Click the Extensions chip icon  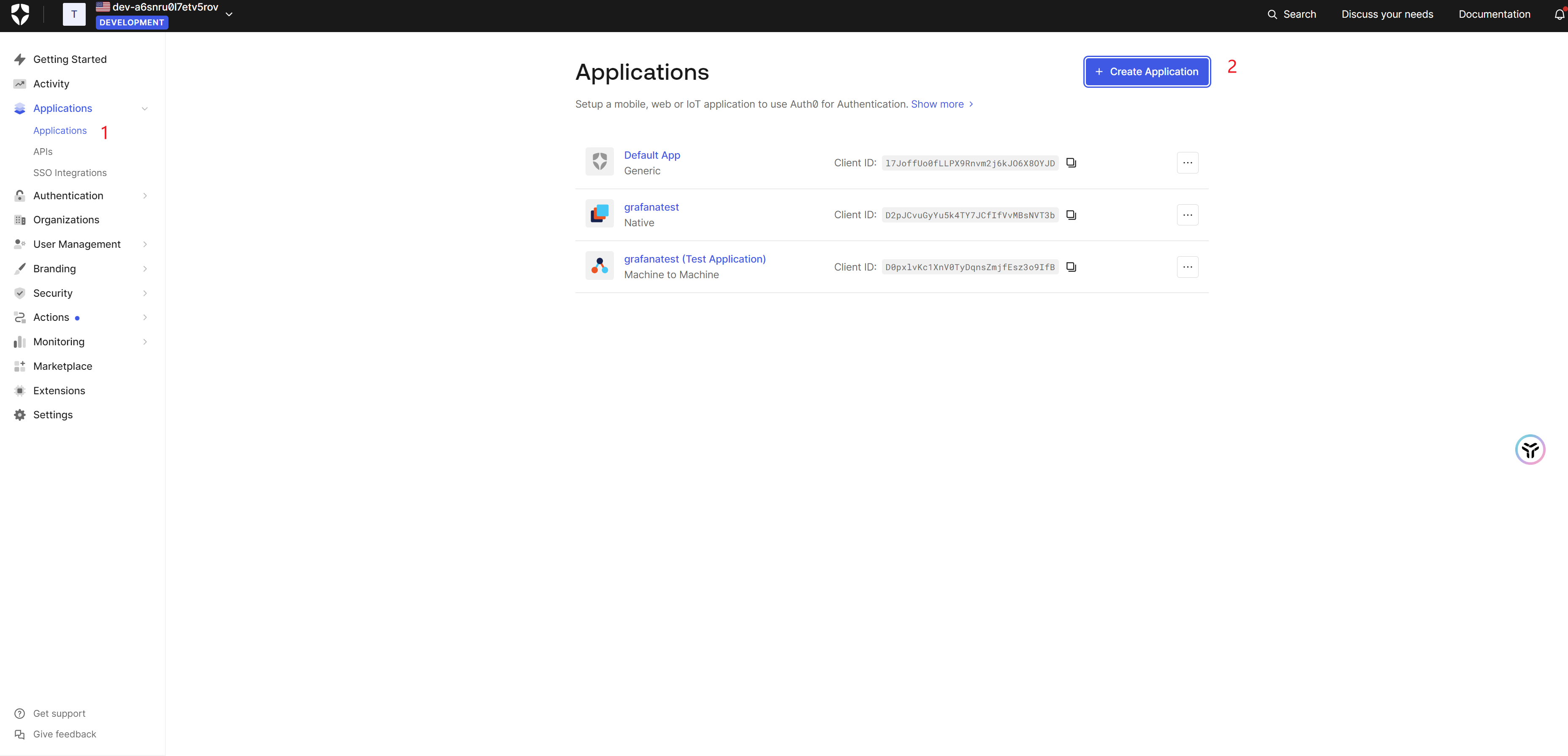[x=19, y=390]
